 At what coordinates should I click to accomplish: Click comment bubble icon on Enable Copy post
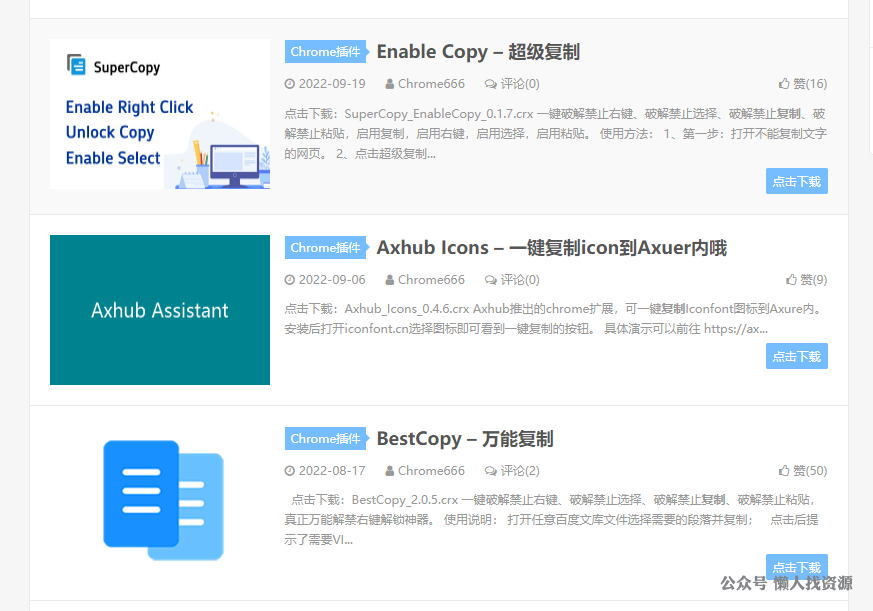tap(491, 84)
